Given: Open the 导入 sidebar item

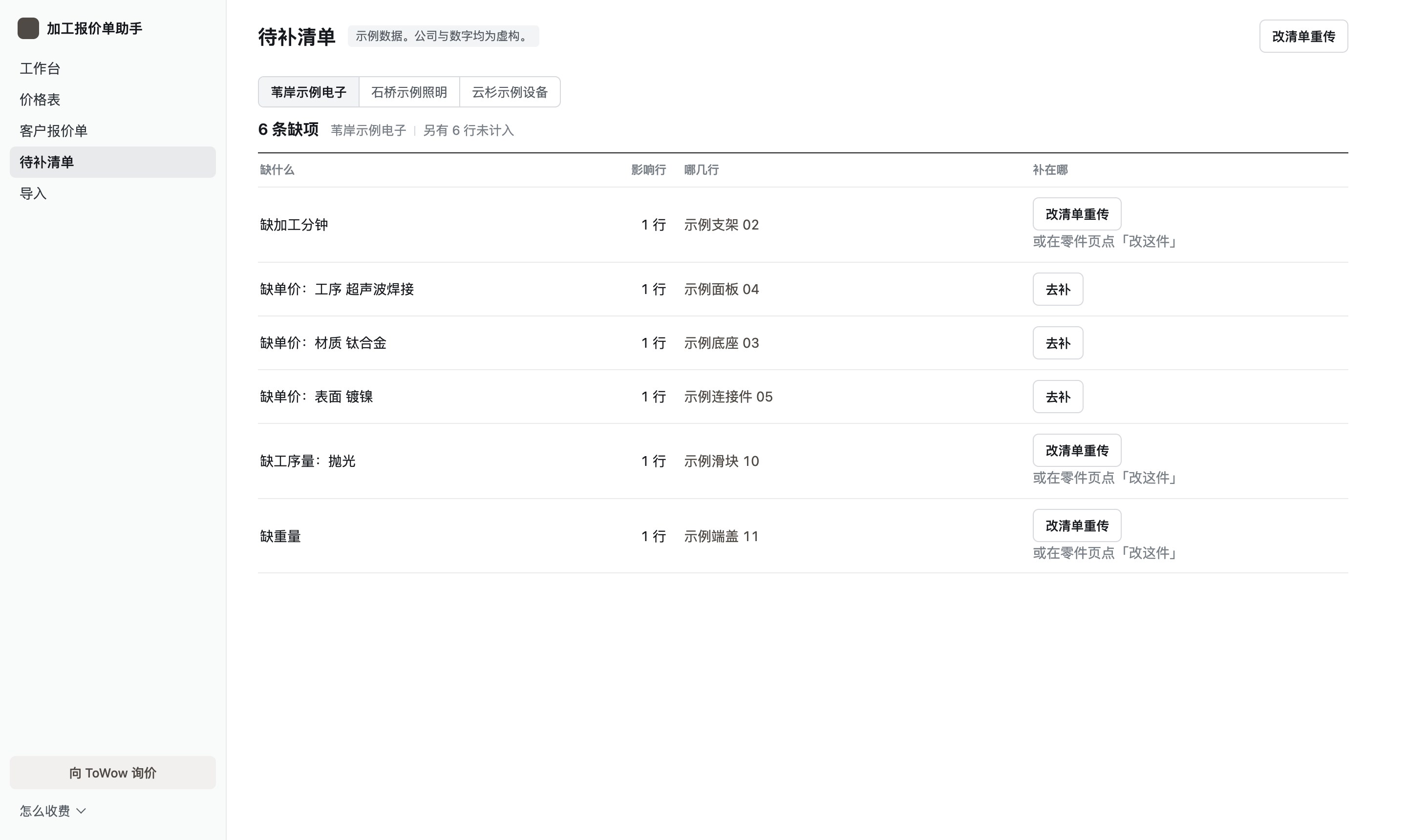Looking at the screenshot, I should pyautogui.click(x=113, y=193).
